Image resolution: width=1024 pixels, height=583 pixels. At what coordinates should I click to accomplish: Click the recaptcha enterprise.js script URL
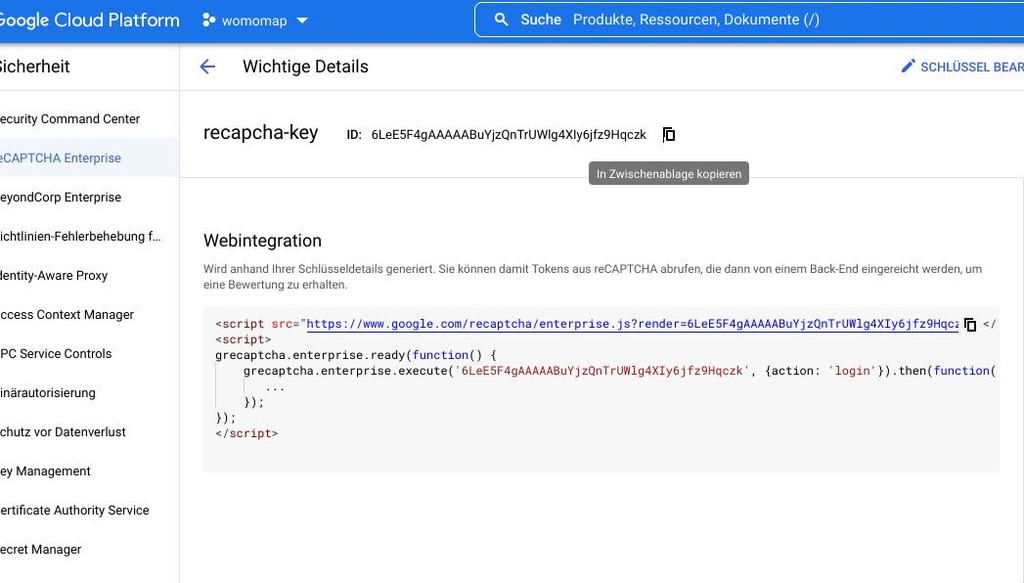pos(632,324)
